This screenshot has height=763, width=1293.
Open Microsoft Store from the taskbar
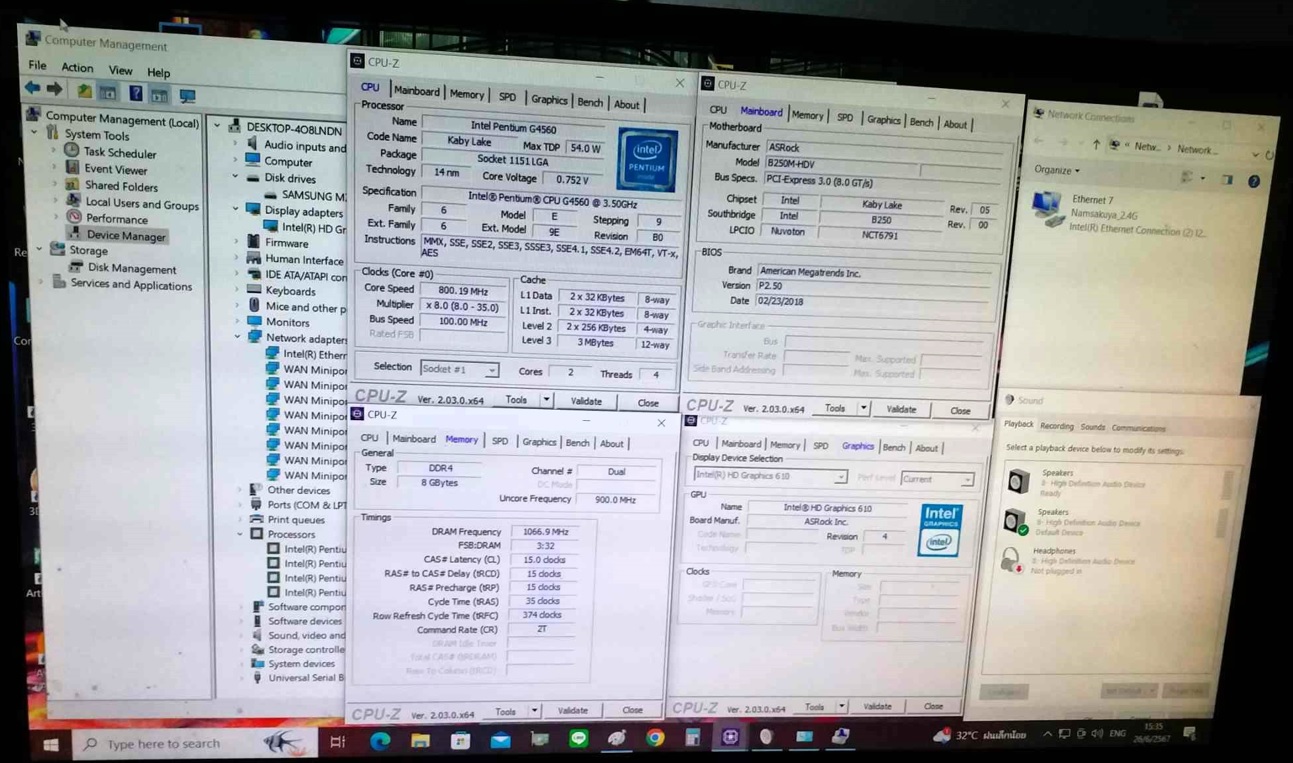[x=460, y=741]
